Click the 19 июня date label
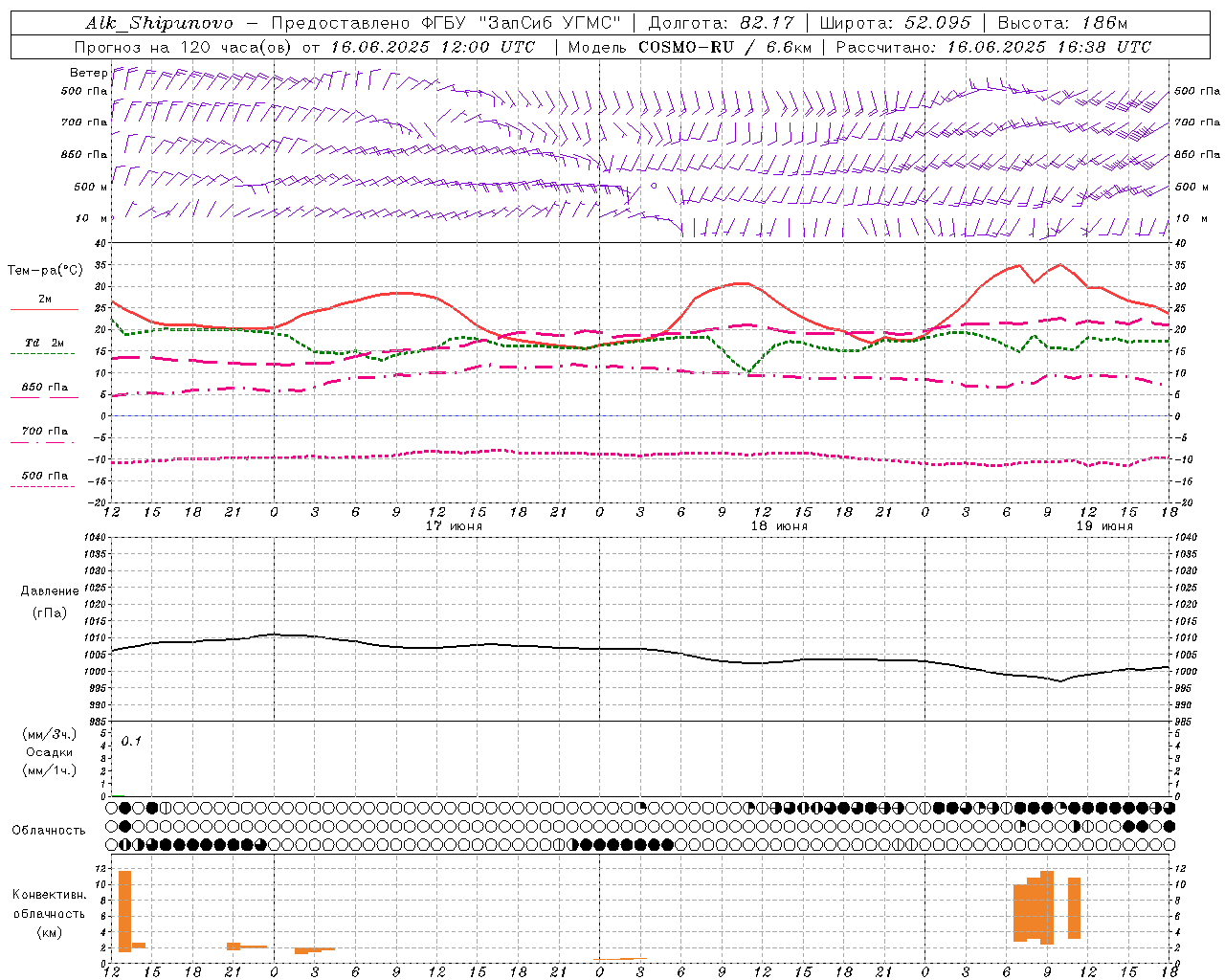 click(x=1104, y=526)
